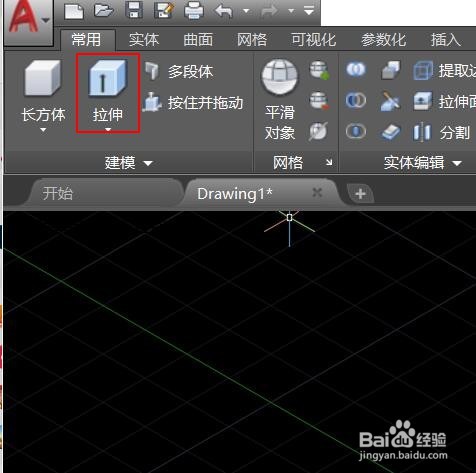The image size is (476, 473).
Task: Select the 参数化 ribbon tab
Action: click(x=384, y=40)
